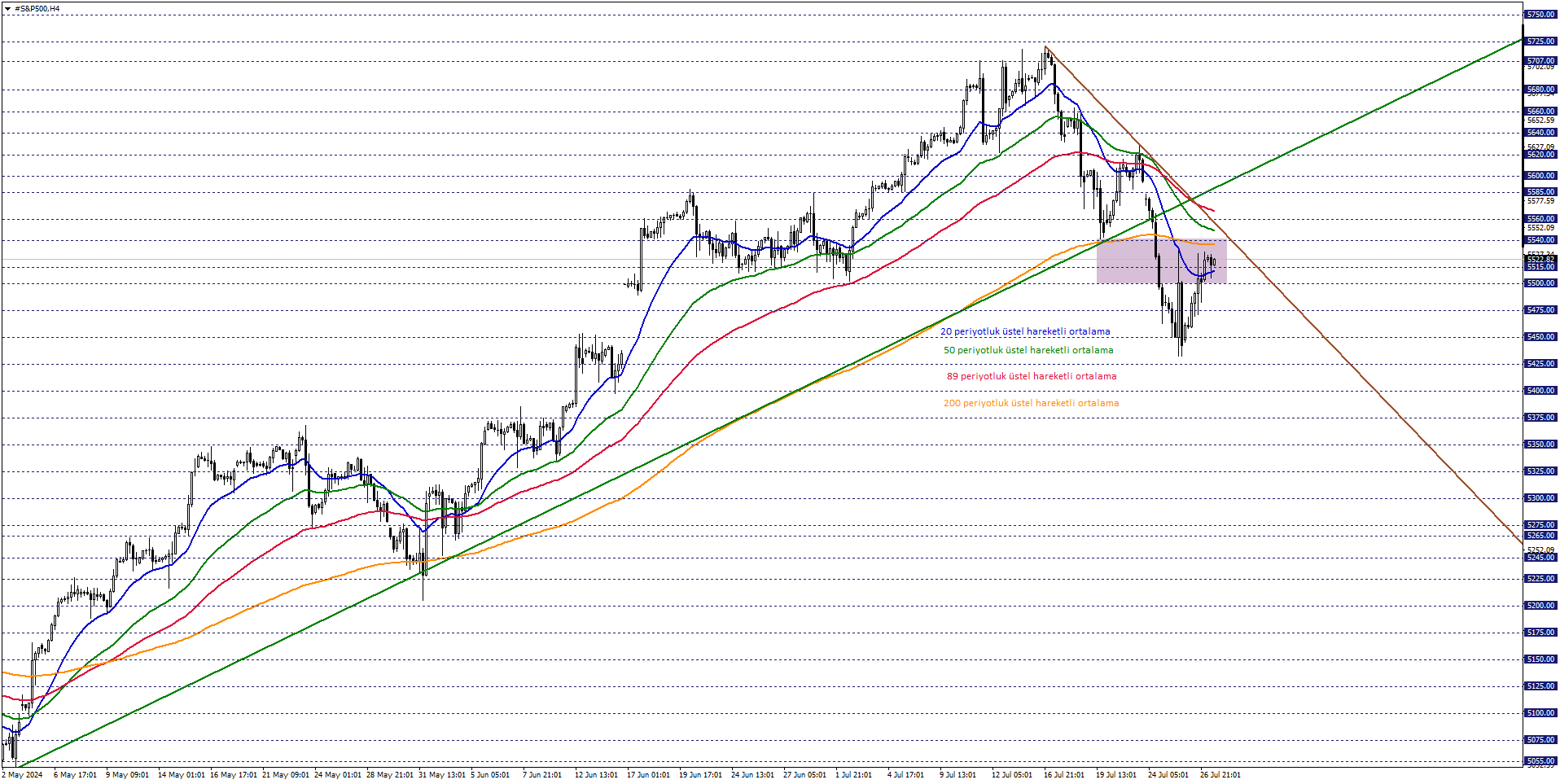This screenshot has width=1560, height=784.
Task: Select the purple shaded rectangle on the chart
Action: pyautogui.click(x=1161, y=261)
